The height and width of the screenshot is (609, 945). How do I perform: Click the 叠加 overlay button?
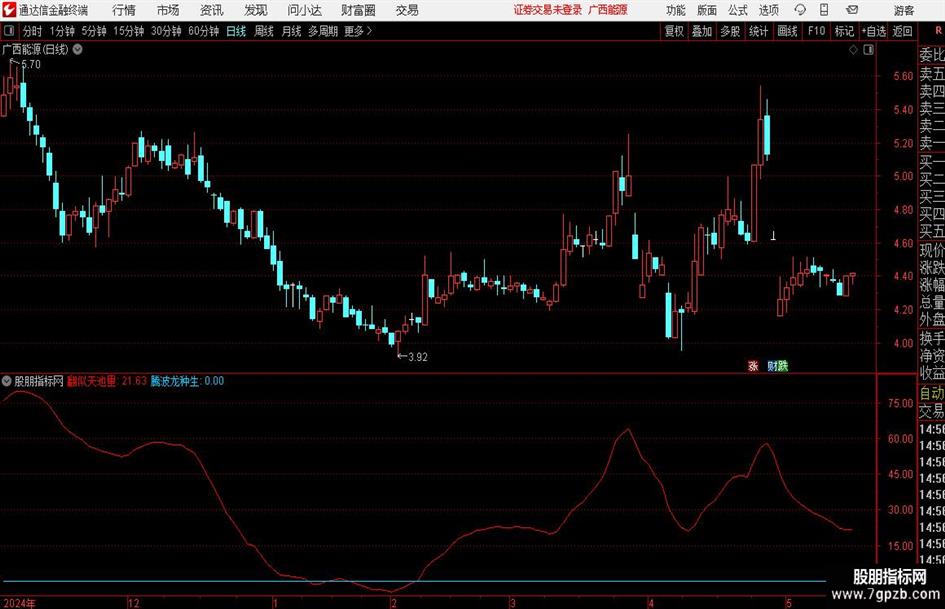(702, 31)
